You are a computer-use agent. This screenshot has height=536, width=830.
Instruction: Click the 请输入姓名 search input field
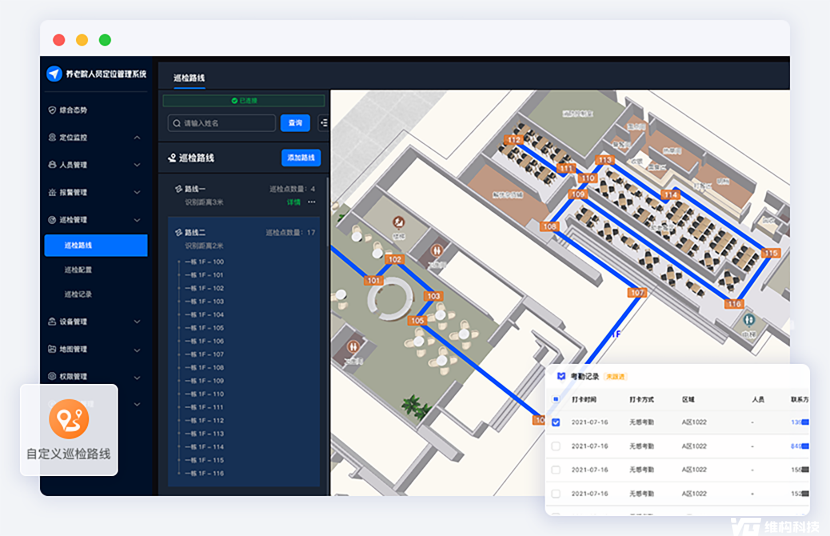[222, 123]
